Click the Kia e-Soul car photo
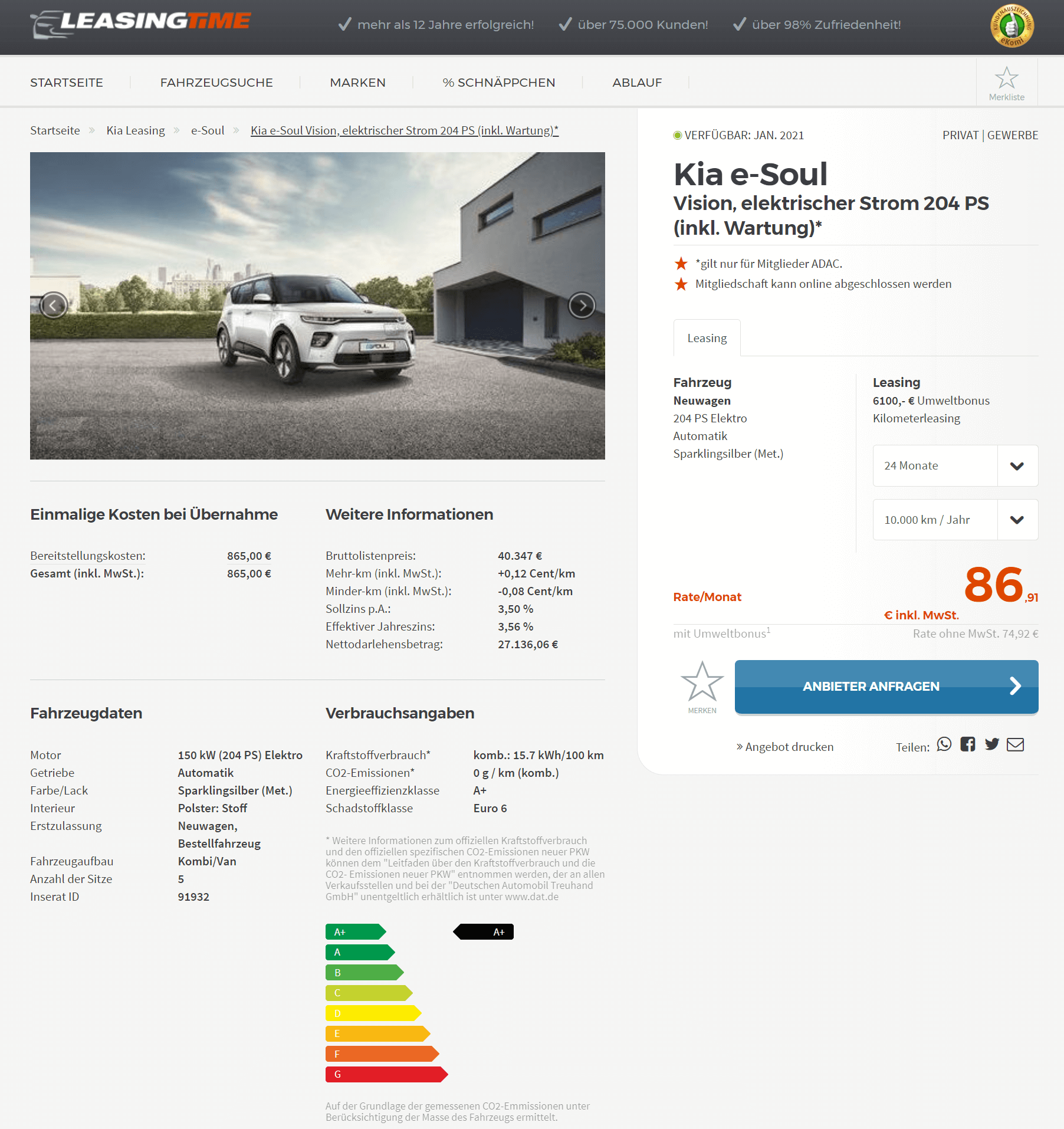 [x=317, y=306]
